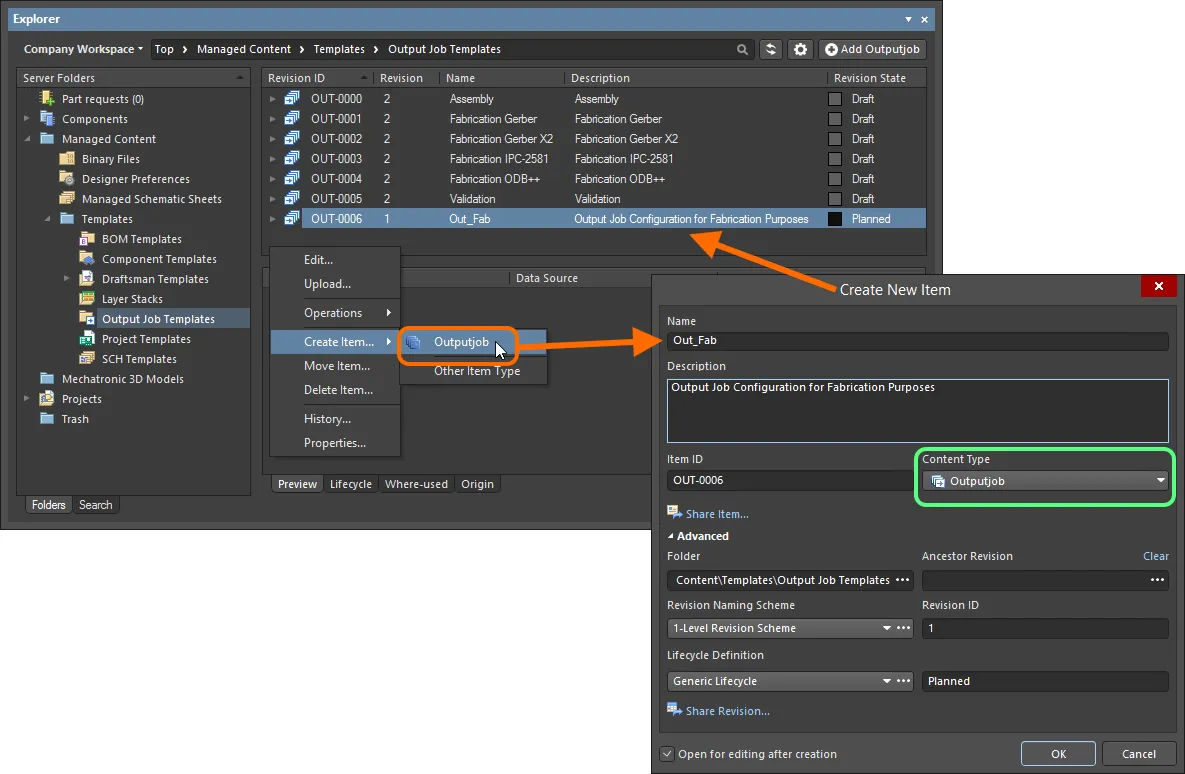Select the BOM Templates folder icon

click(x=87, y=239)
